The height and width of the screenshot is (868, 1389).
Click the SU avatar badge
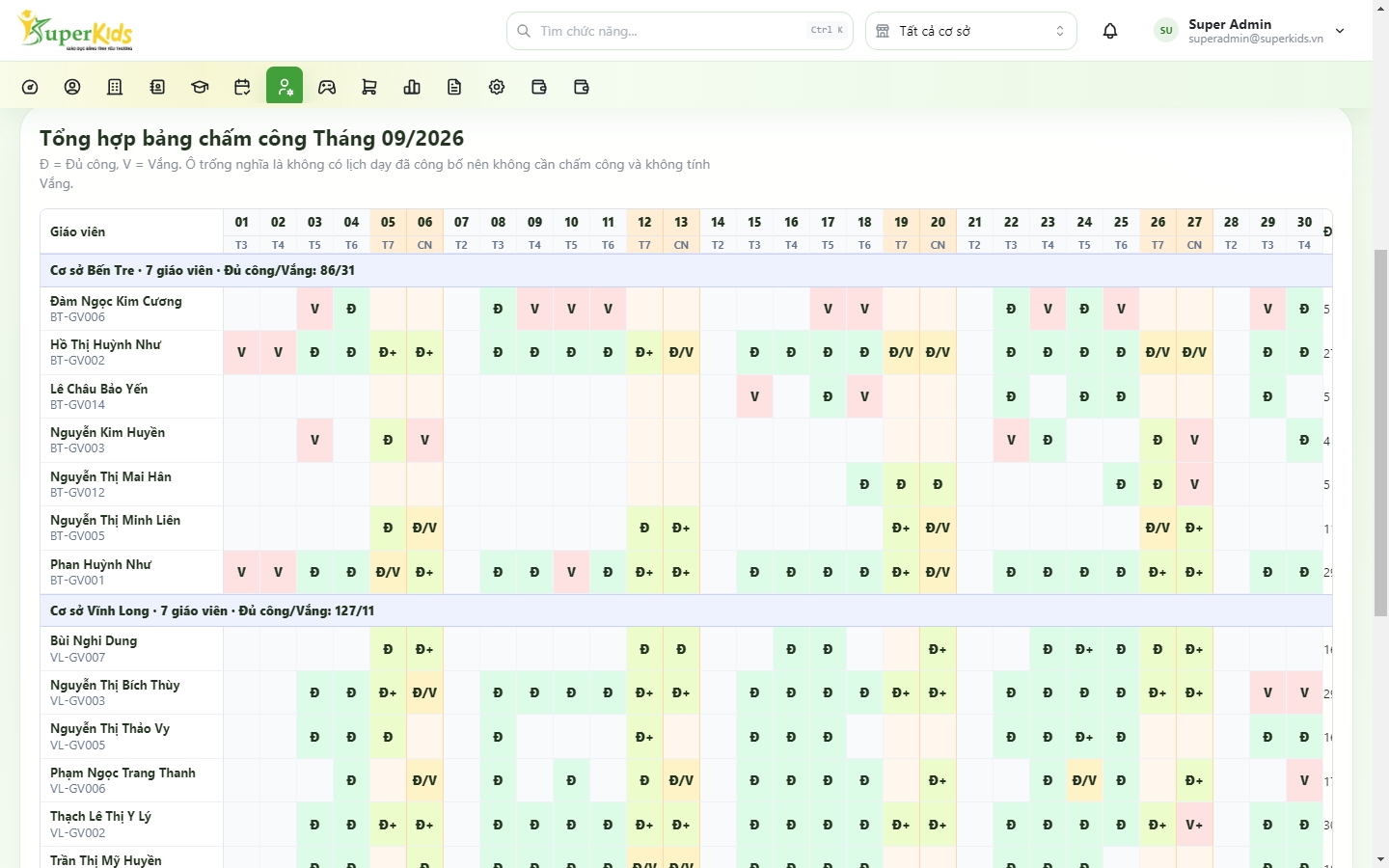pyautogui.click(x=1166, y=31)
